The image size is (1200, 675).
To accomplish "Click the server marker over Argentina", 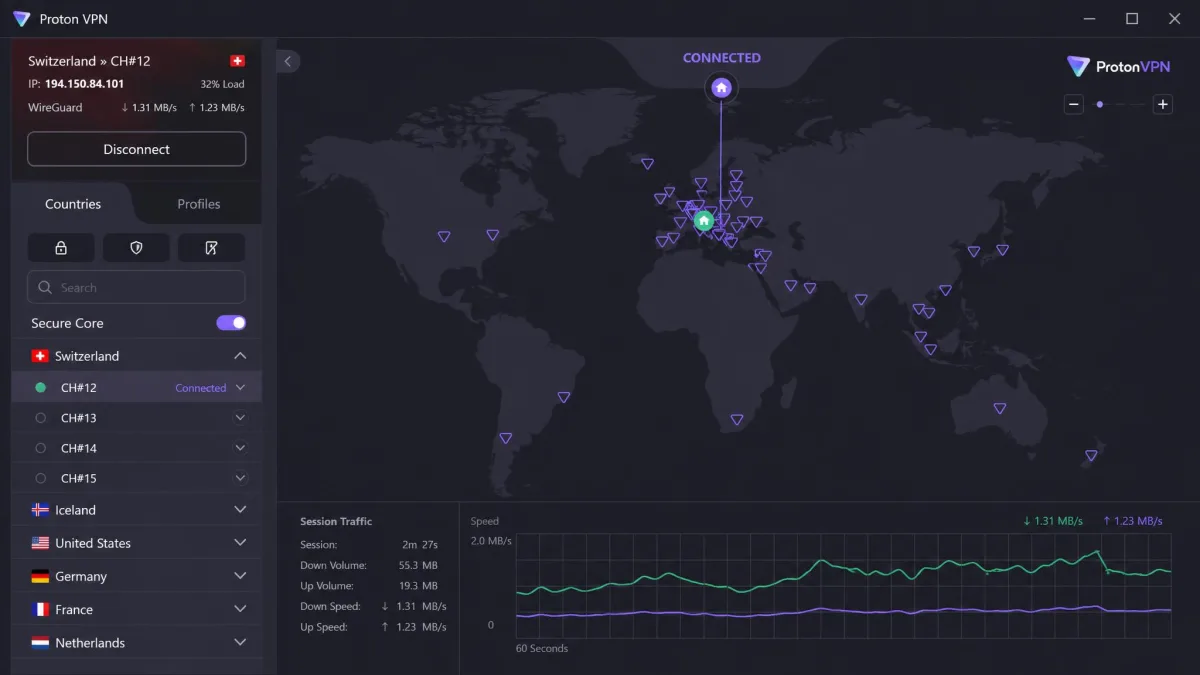I will pos(505,438).
